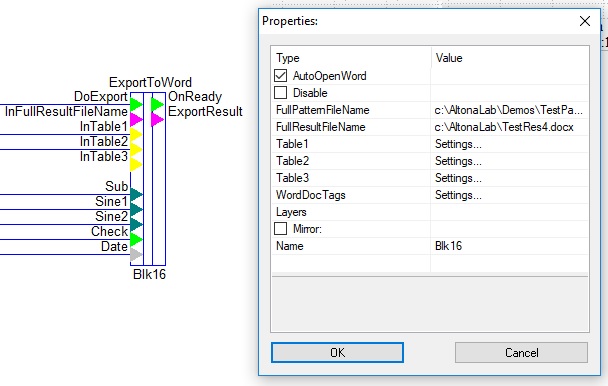Screen dimensions: 608x386
Task: Click the teal Sine1 input pin
Action: (136, 209)
